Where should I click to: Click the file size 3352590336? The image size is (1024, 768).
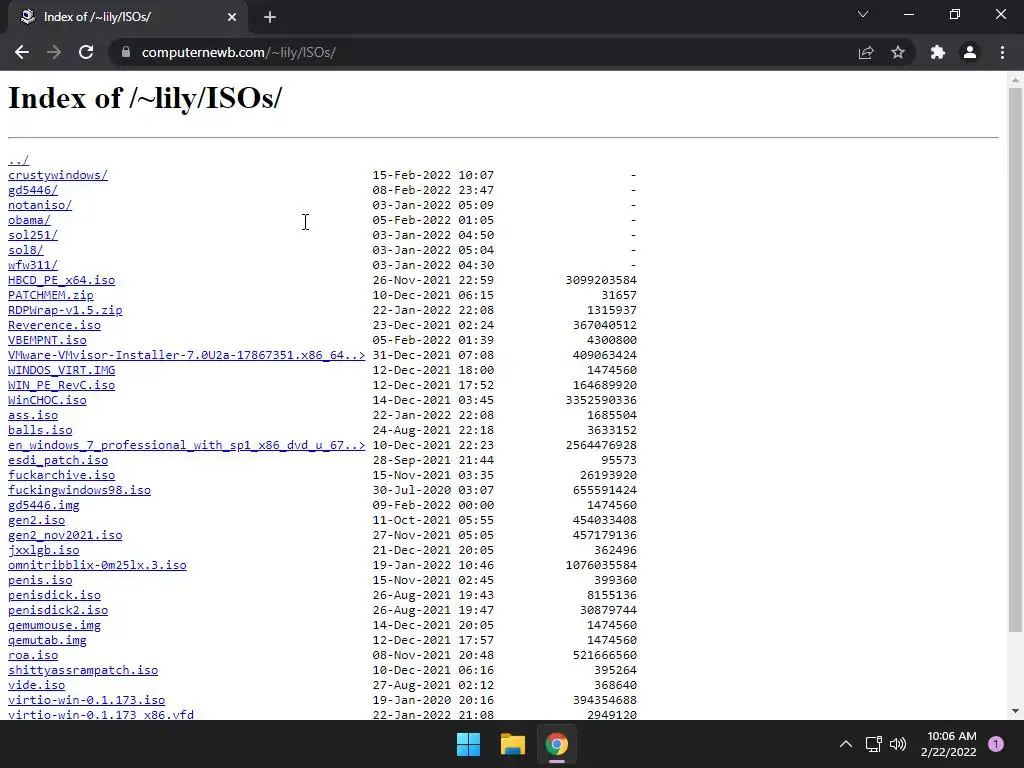(x=601, y=400)
